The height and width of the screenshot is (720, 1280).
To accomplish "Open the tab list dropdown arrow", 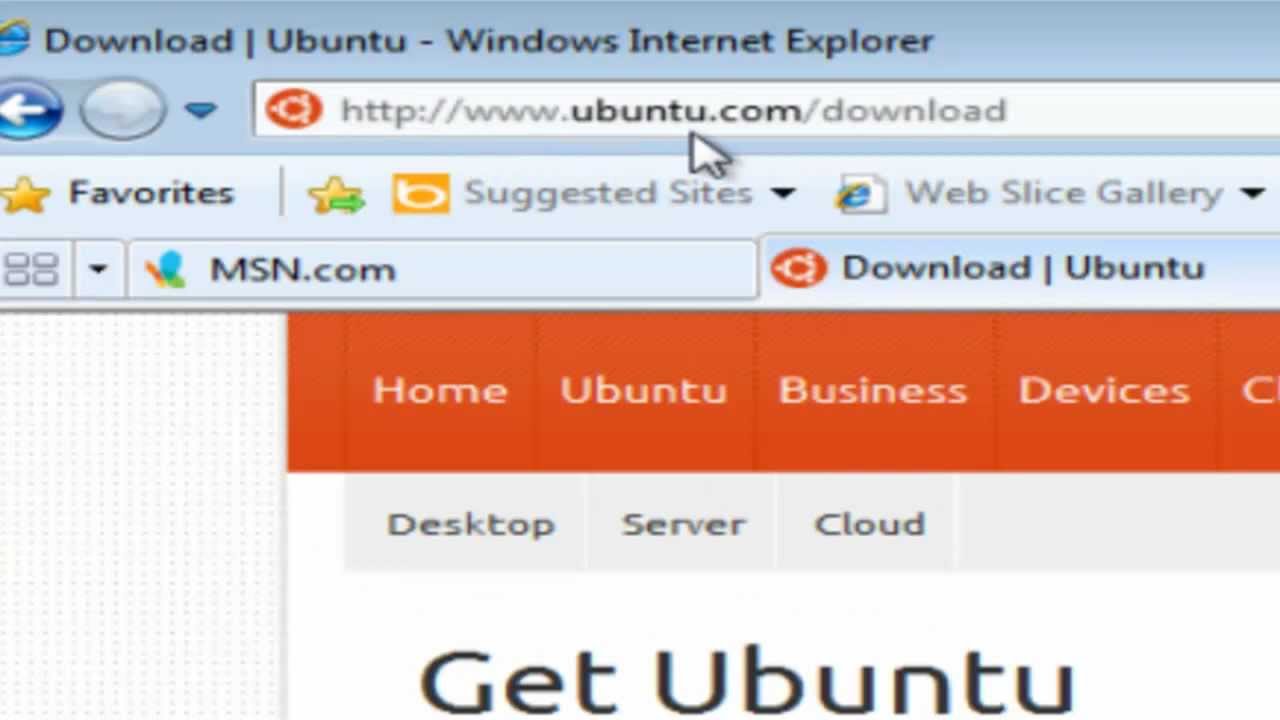I will 98,269.
